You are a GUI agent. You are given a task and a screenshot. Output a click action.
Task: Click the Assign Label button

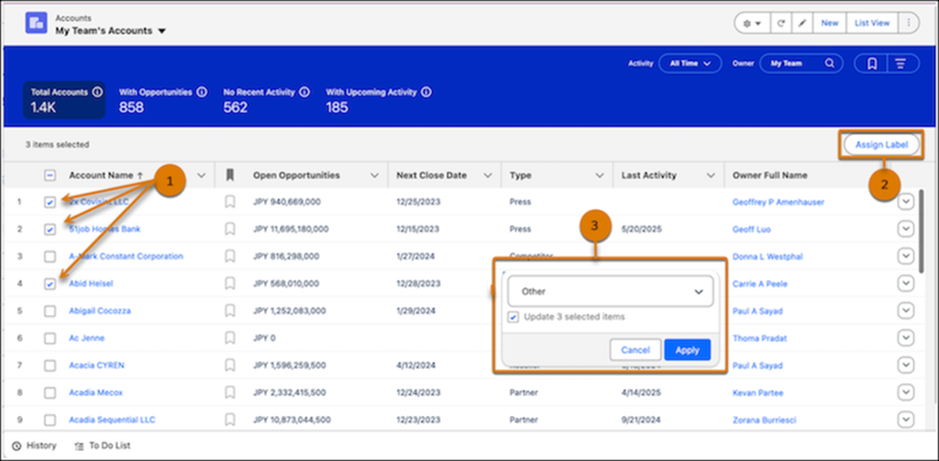[881, 145]
